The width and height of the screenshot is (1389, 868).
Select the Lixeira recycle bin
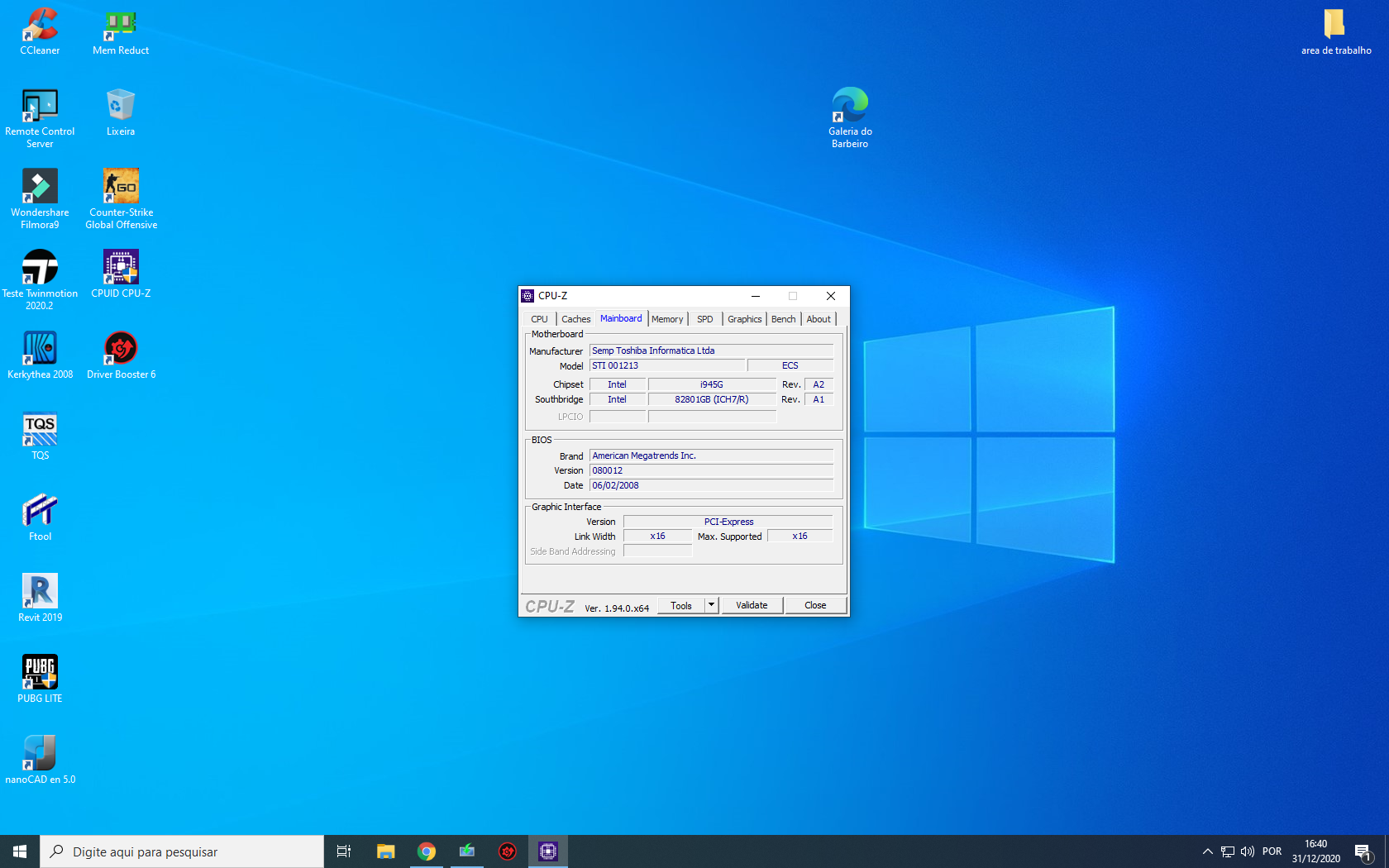(121, 112)
